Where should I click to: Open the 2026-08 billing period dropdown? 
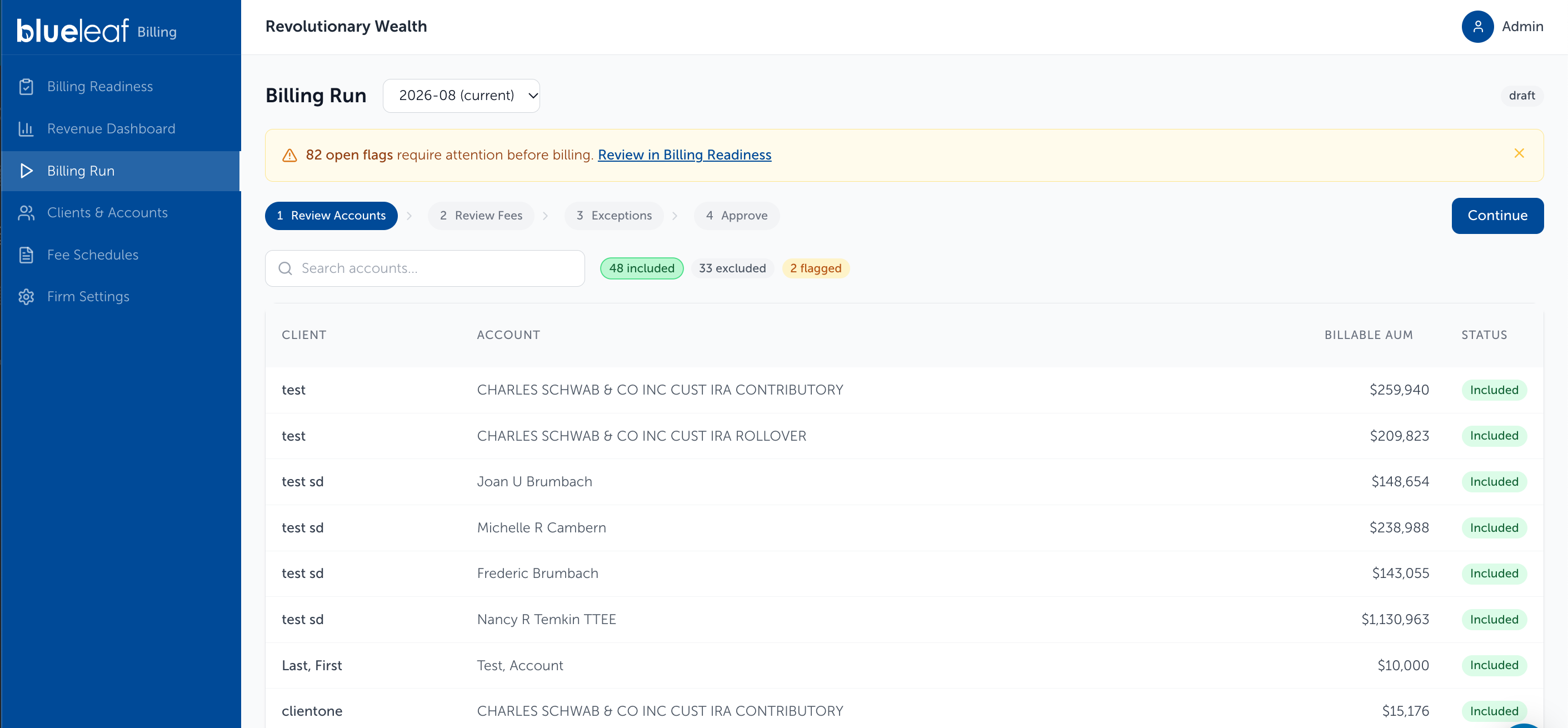pyautogui.click(x=461, y=96)
